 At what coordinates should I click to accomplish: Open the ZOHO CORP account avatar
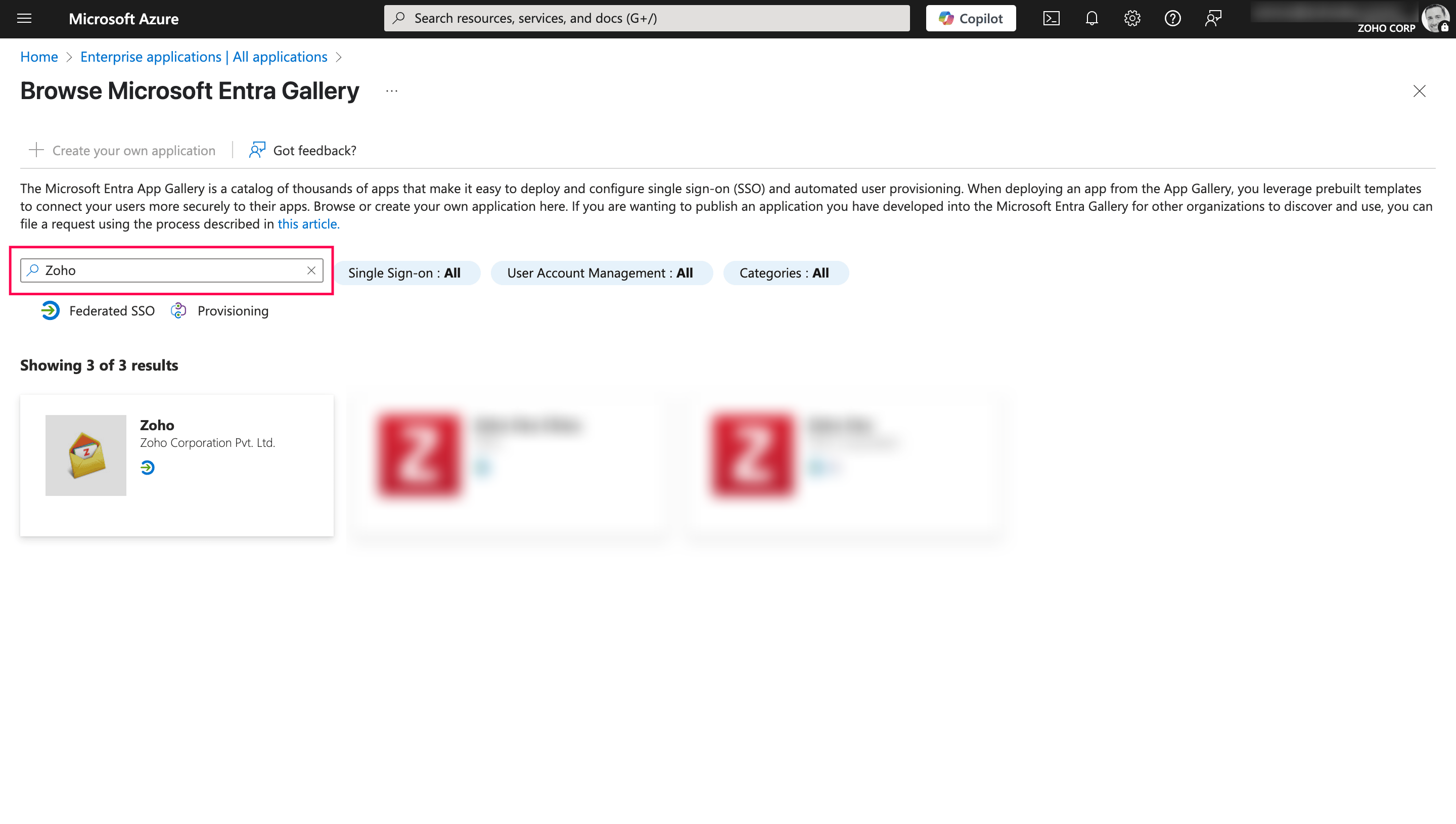(x=1434, y=19)
